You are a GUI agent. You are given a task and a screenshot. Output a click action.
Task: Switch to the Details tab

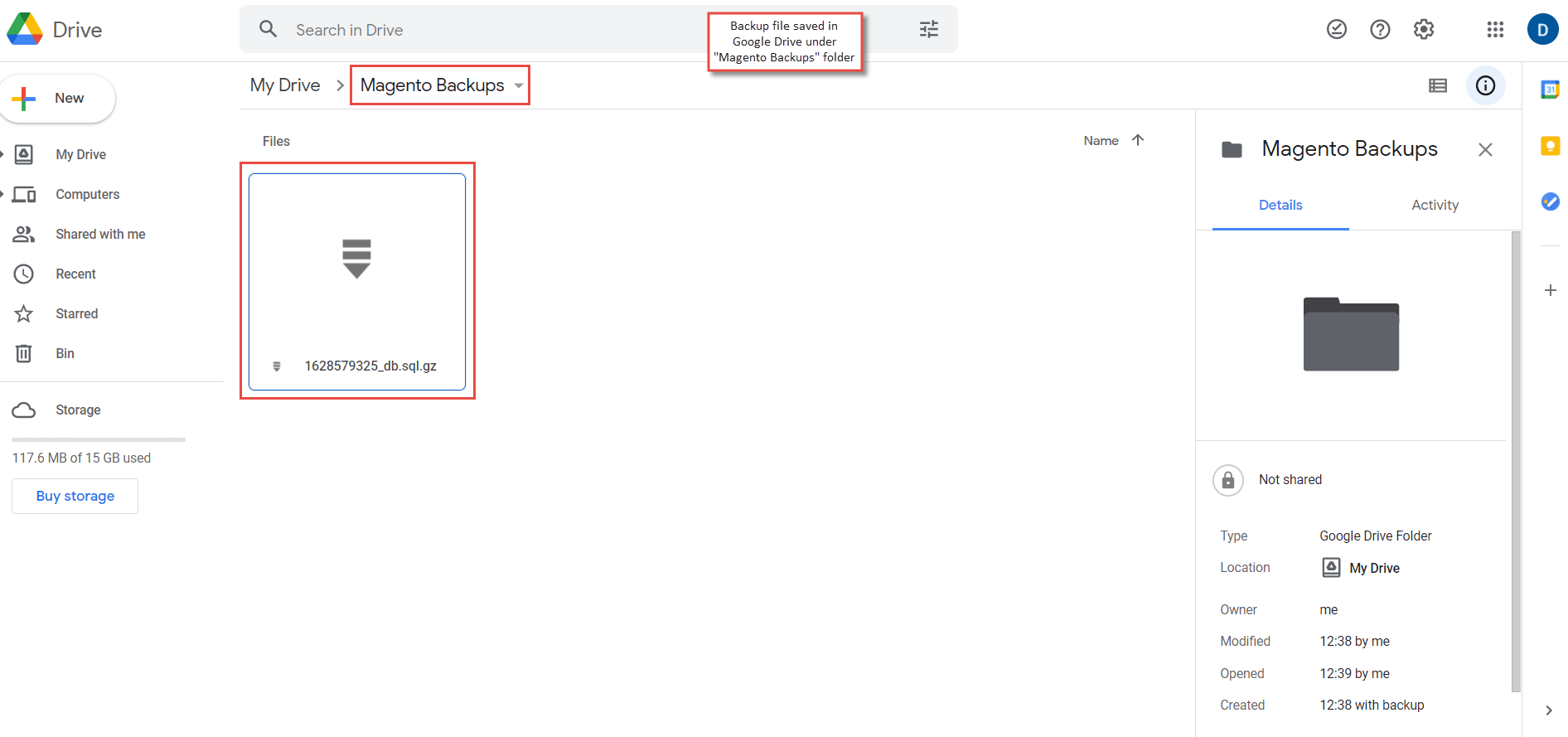(1280, 205)
